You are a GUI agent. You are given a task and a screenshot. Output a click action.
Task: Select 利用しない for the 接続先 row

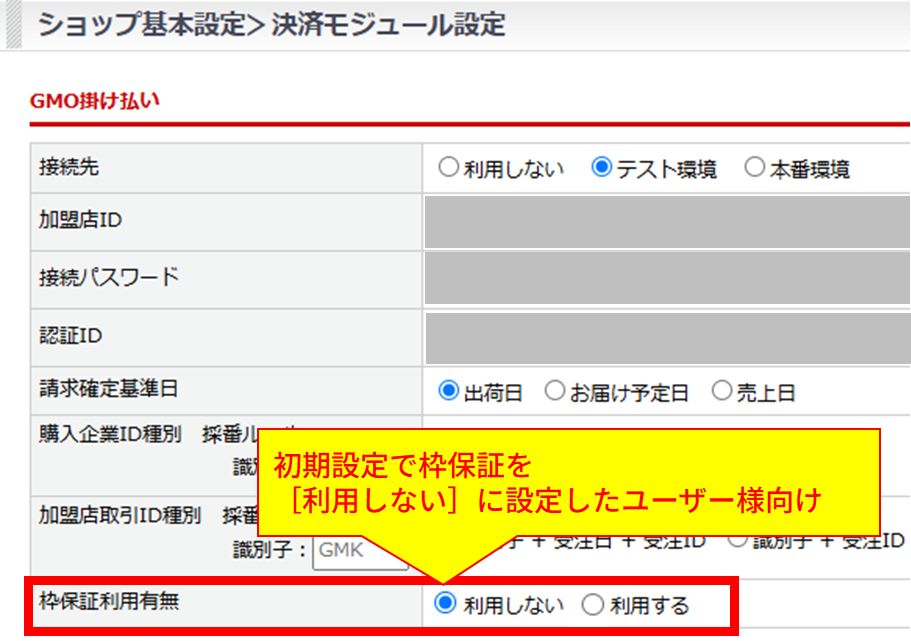pyautogui.click(x=449, y=167)
